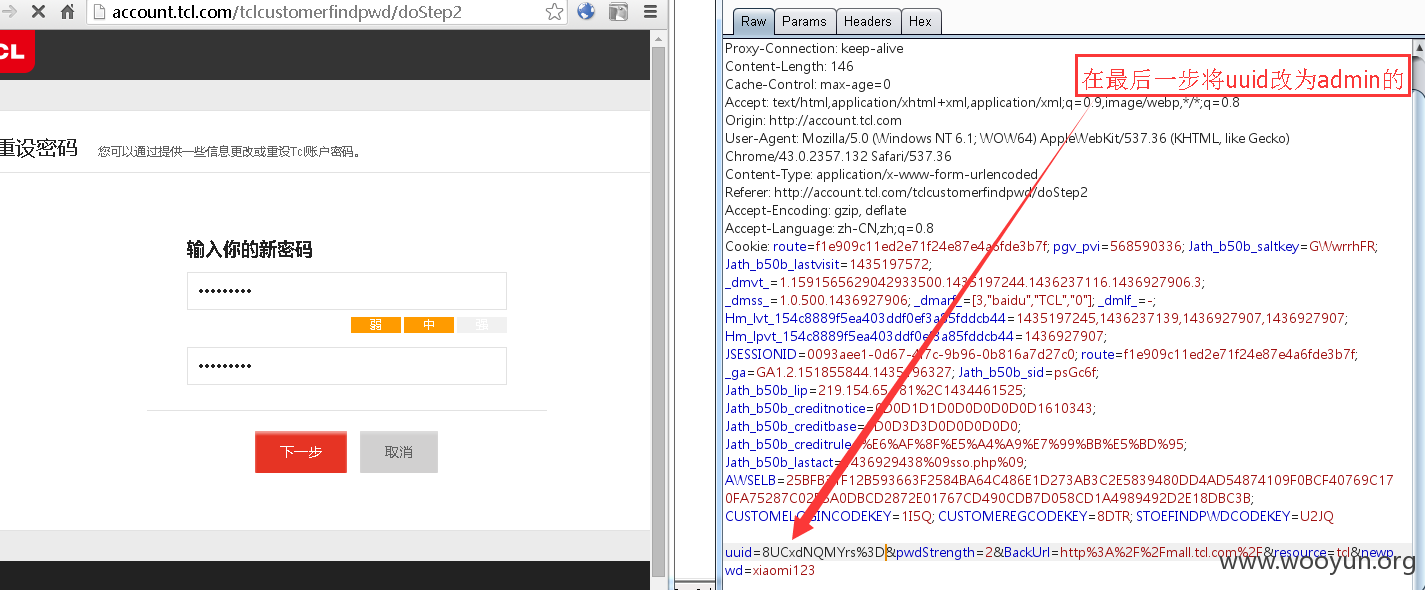Open the globe extension icon
Viewport: 1425px width, 590px height.
[586, 12]
